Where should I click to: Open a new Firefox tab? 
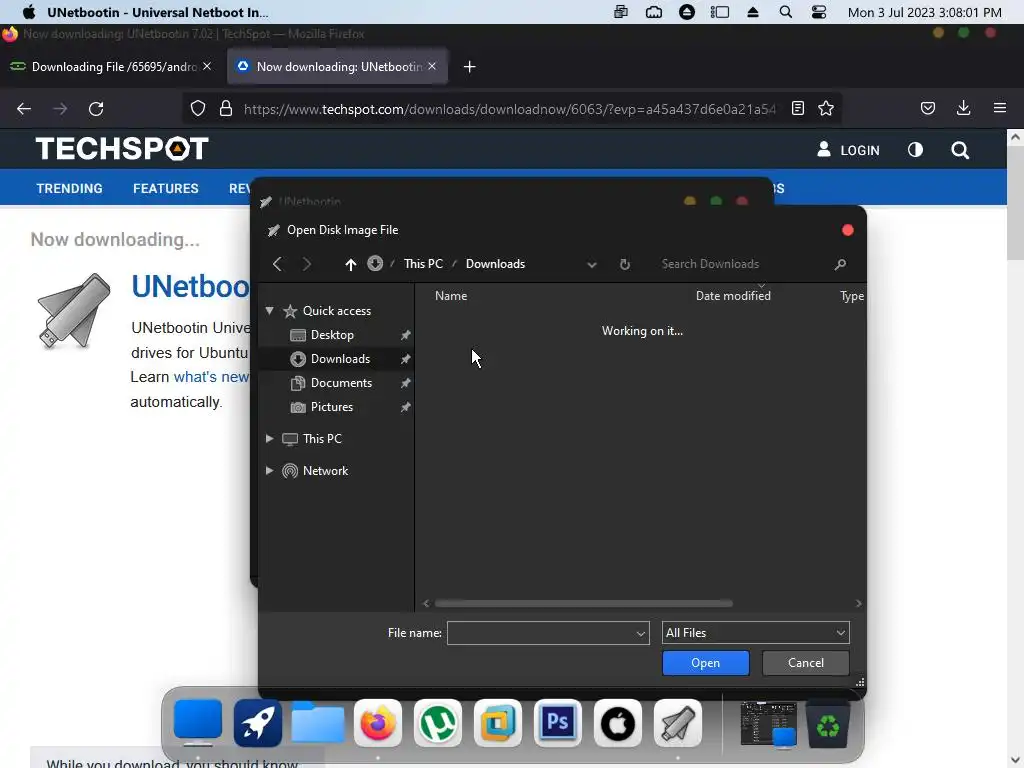coord(470,67)
